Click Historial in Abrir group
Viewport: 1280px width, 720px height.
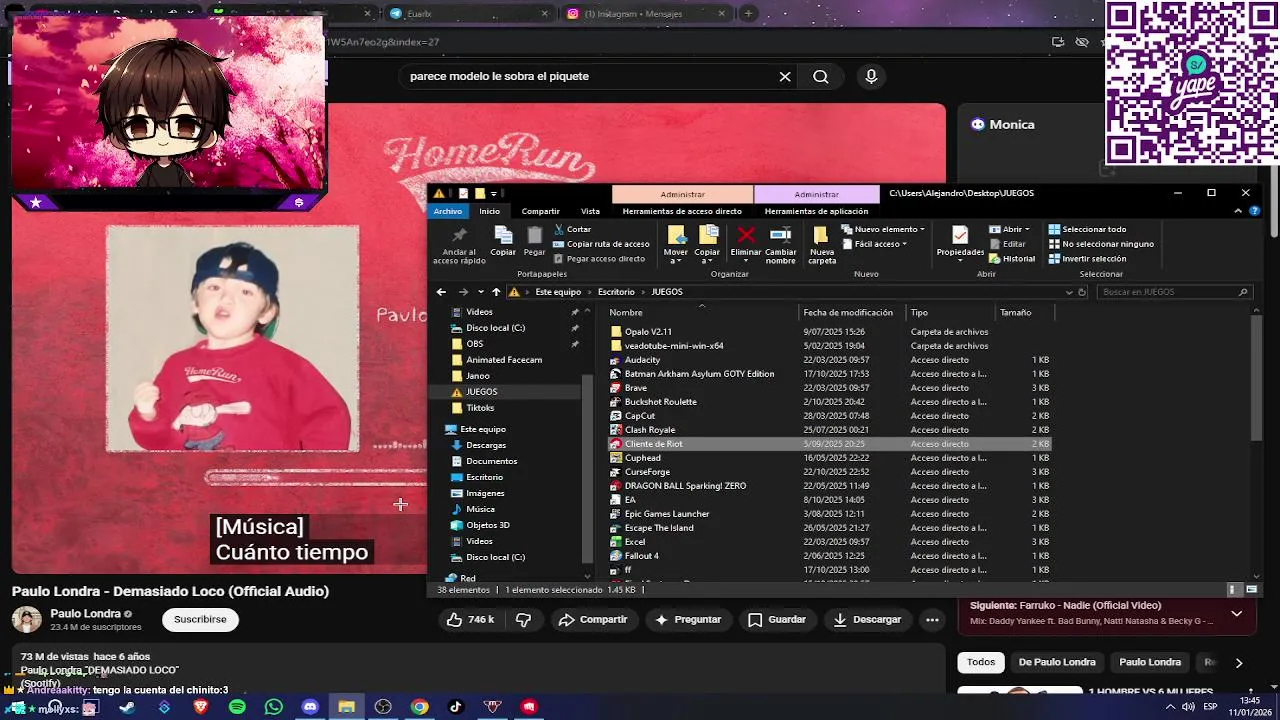(x=1012, y=259)
